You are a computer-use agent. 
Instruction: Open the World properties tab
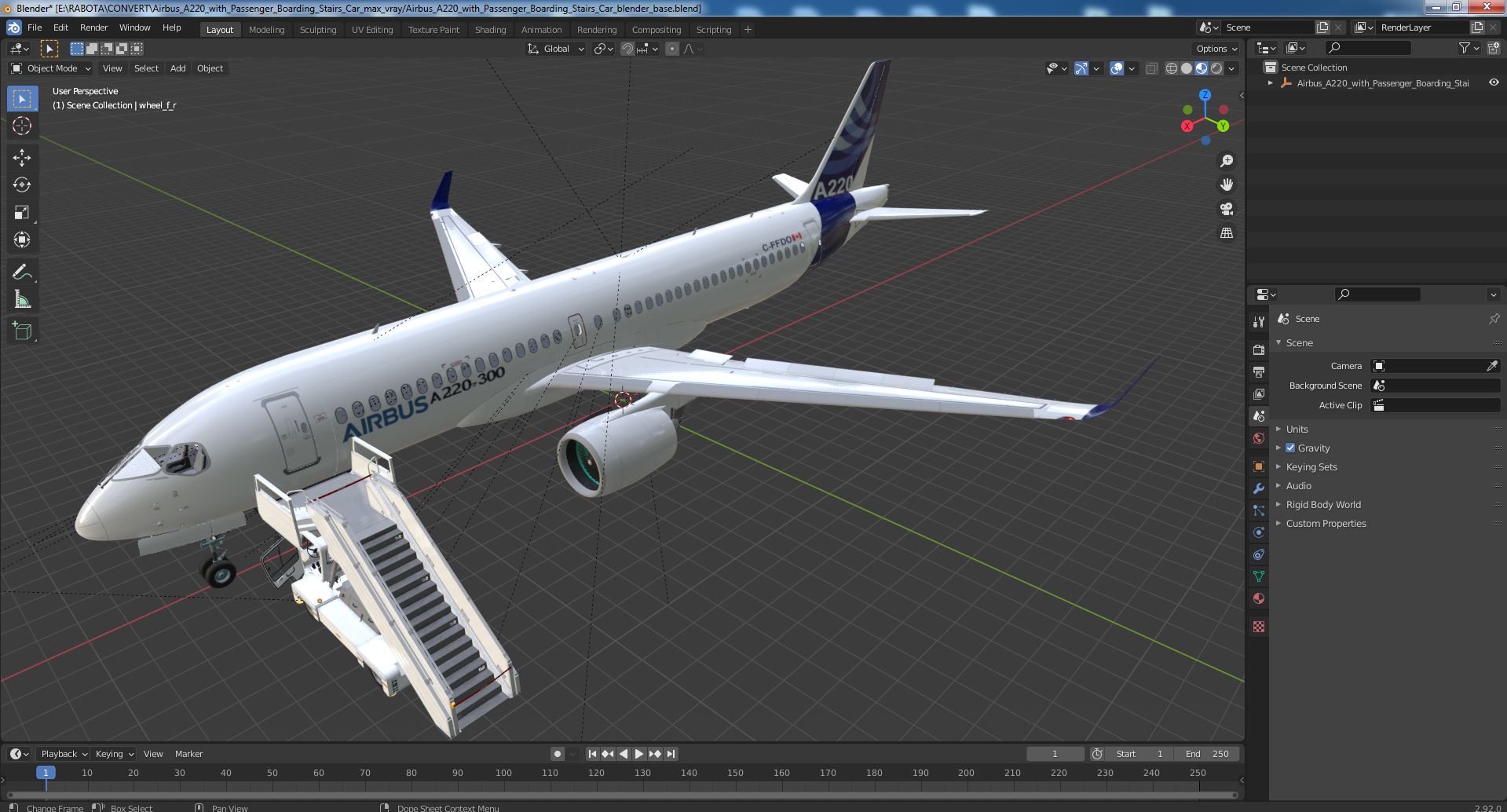(1259, 438)
